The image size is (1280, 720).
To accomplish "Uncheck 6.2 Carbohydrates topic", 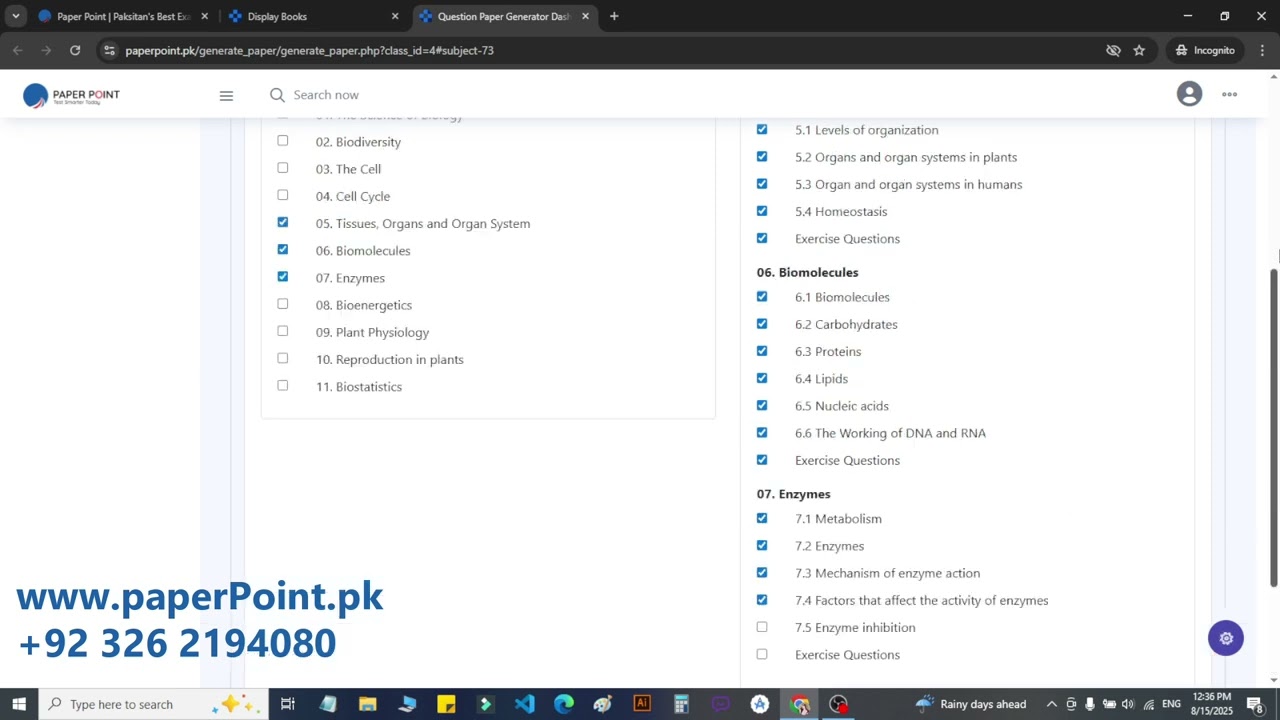I will [762, 324].
